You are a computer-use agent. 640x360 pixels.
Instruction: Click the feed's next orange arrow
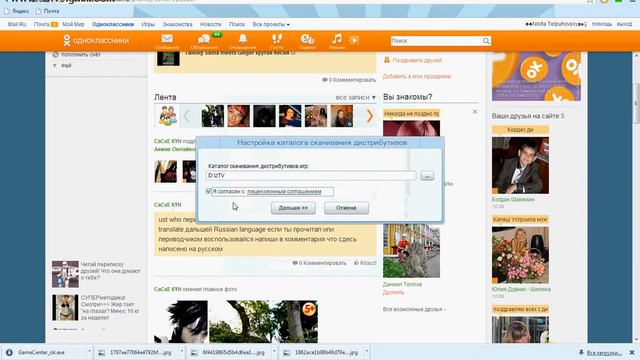[x=369, y=116]
